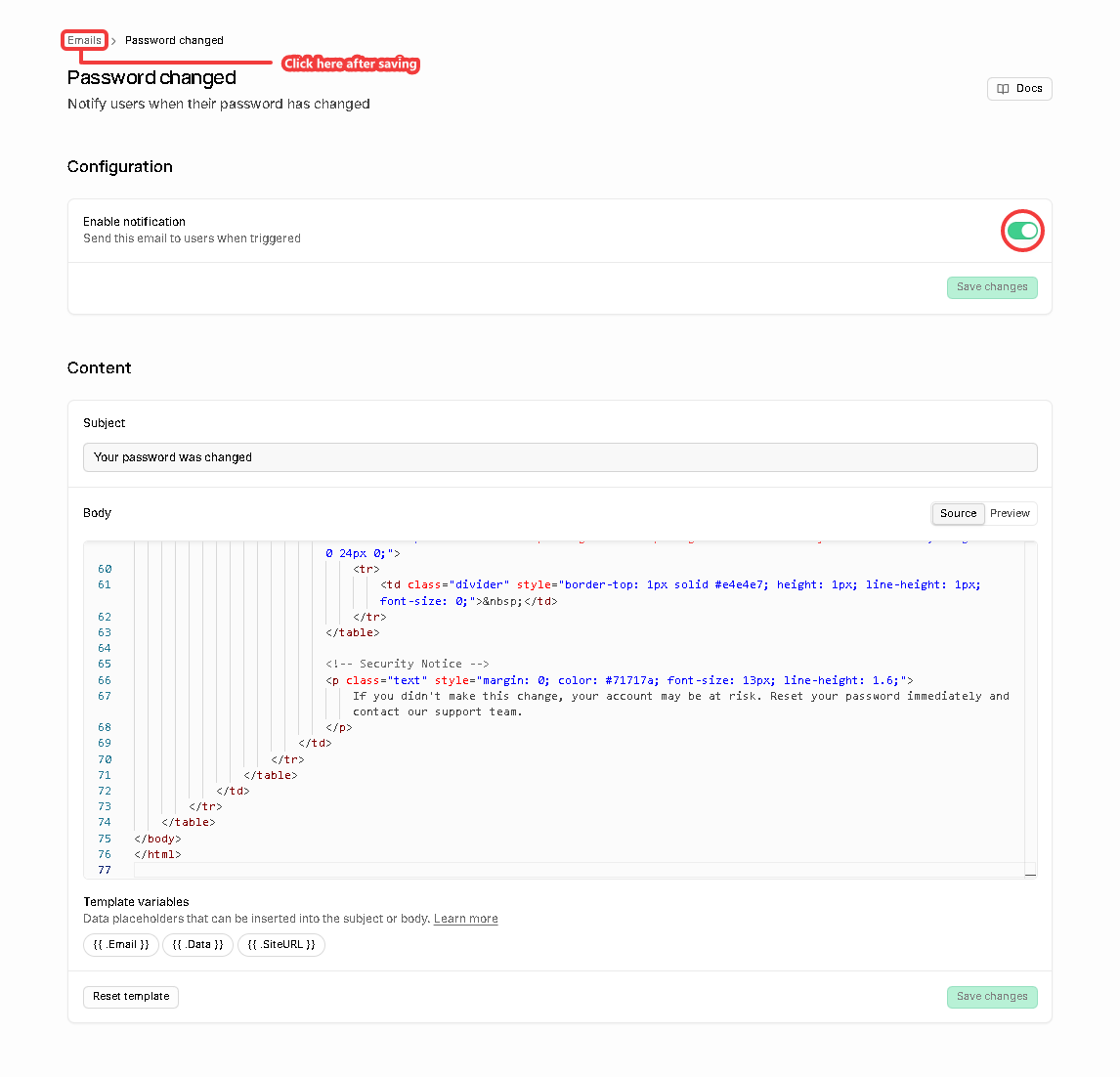This screenshot has width=1120, height=1077.
Task: Click the 'contact our support team.' text line
Action: pos(438,712)
